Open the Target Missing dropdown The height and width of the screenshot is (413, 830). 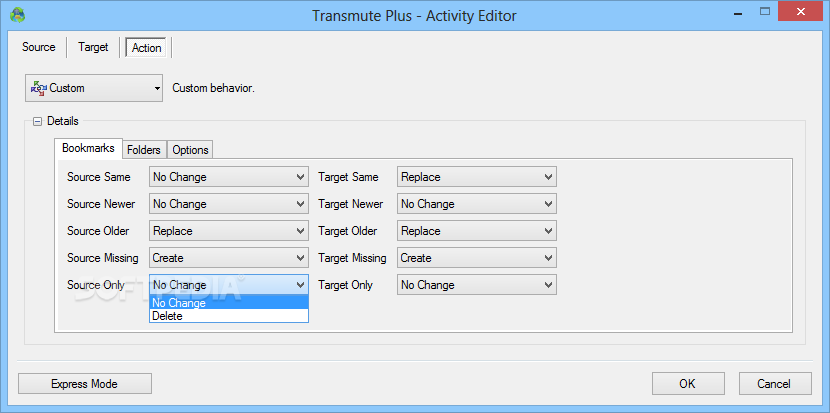[476, 258]
